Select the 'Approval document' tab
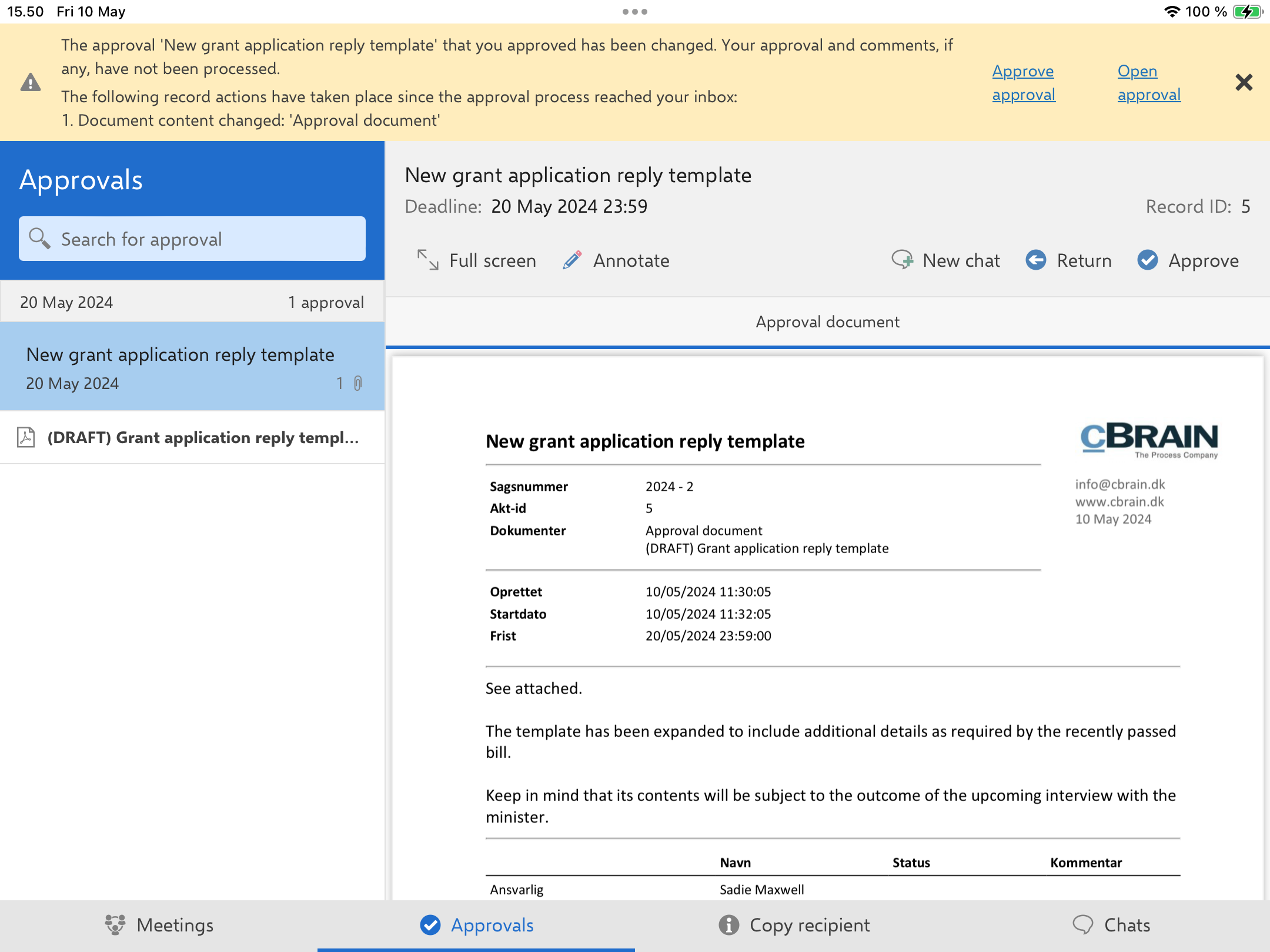 (x=827, y=322)
